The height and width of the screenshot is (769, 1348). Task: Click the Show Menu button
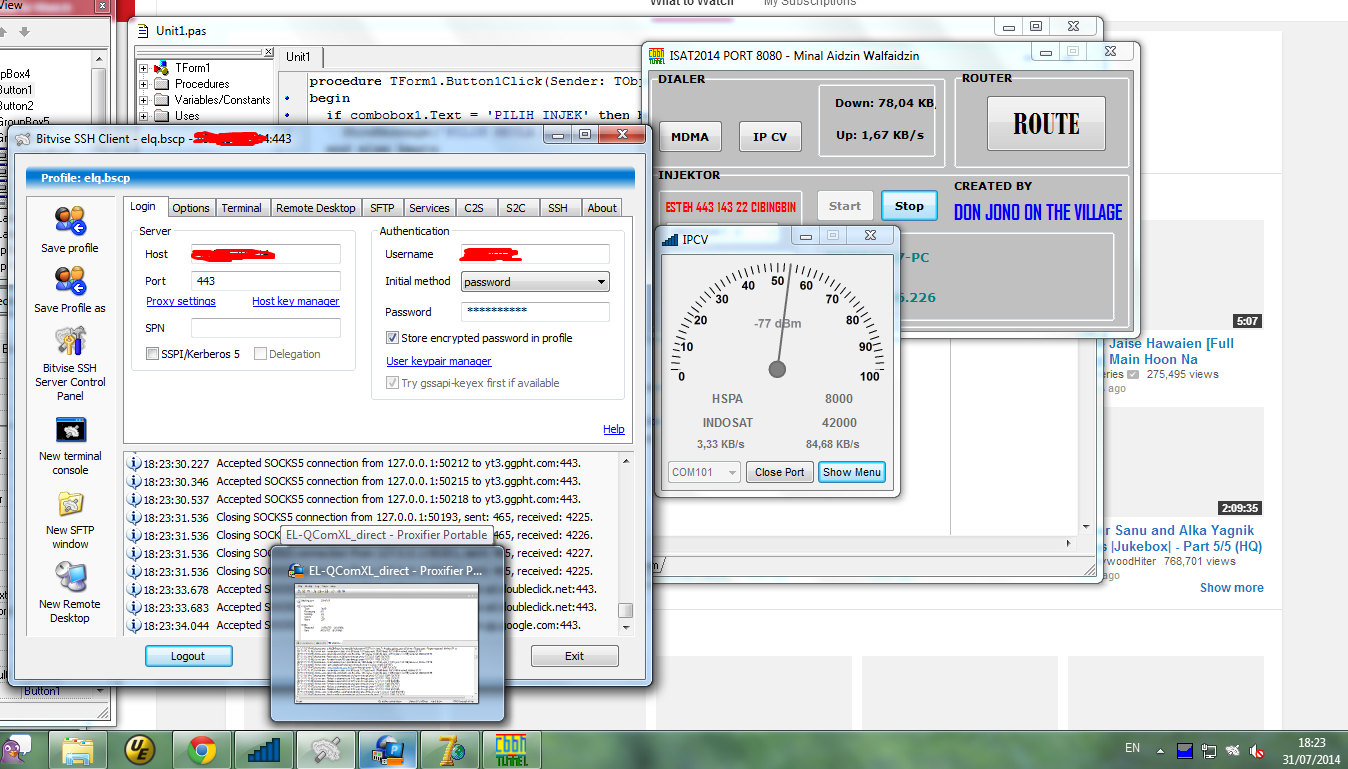tap(852, 472)
